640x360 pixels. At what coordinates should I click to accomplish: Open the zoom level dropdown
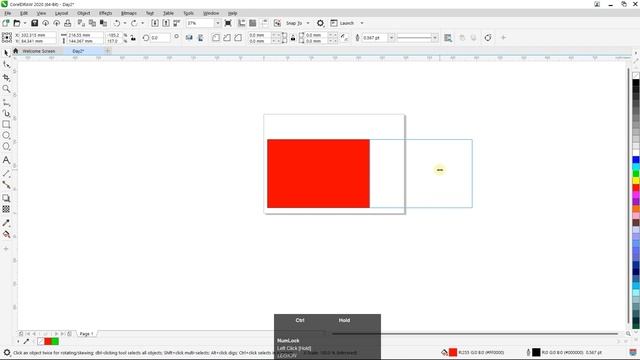tap(217, 23)
